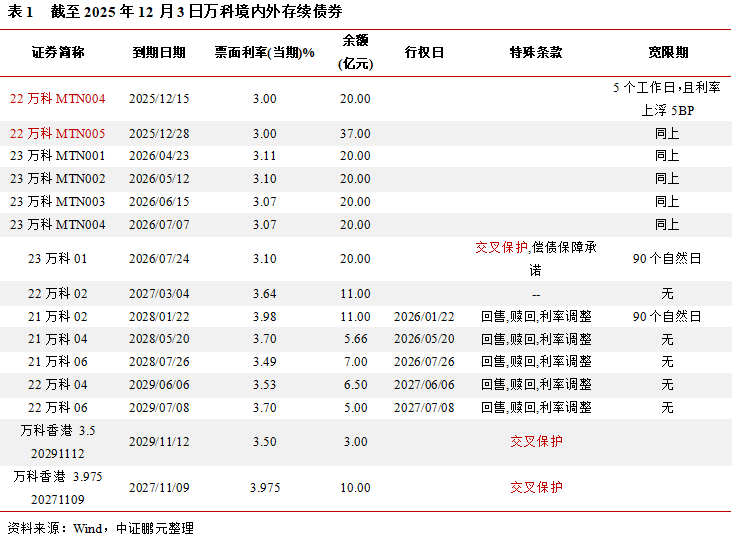Viewport: 732px width, 539px height.
Task: Select the 23 万科 MTN001 bond cell
Action: (57, 156)
